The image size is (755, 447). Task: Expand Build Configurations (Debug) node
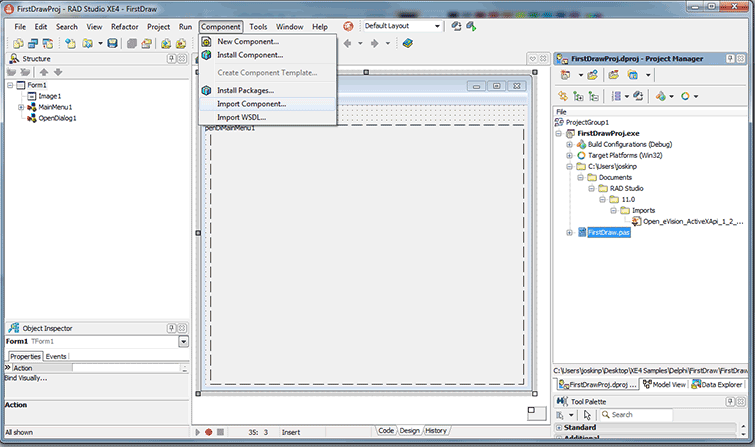click(x=568, y=144)
